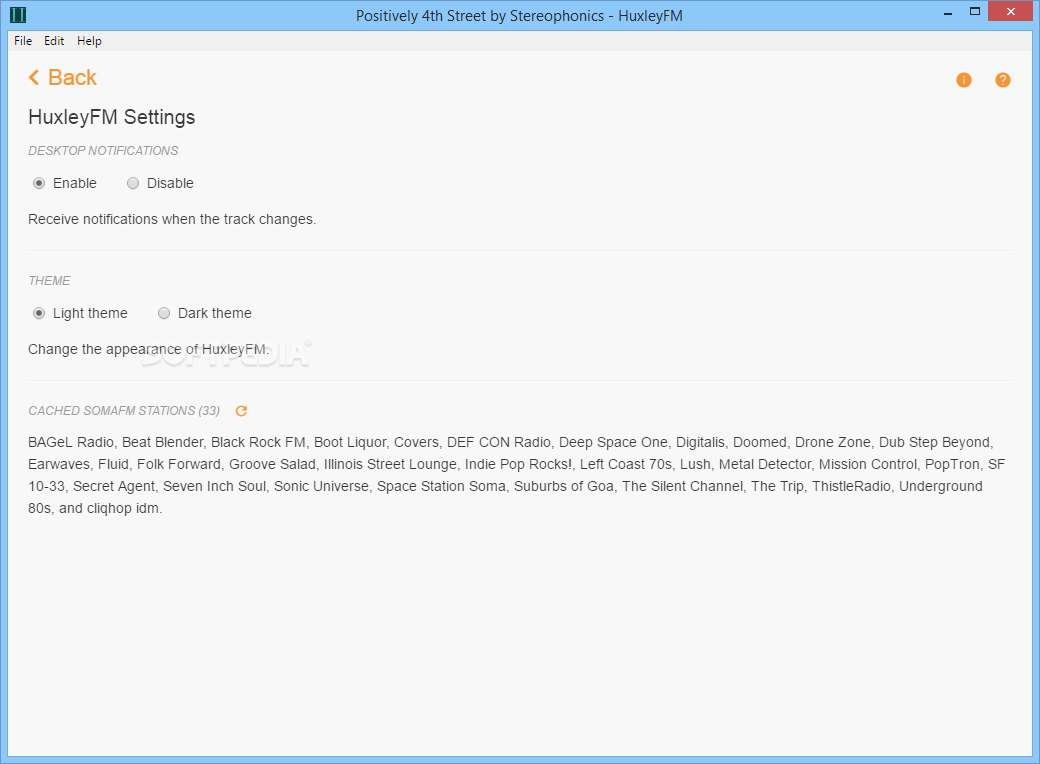Choose the Dark theme option
This screenshot has width=1040, height=764.
point(164,313)
